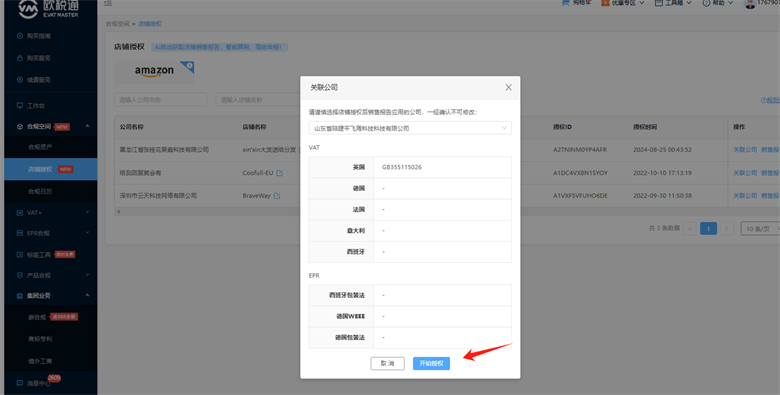780x395 pixels.
Task: Toggle the sidebar collapse hamburger icon
Action: pyautogui.click(x=108, y=3)
